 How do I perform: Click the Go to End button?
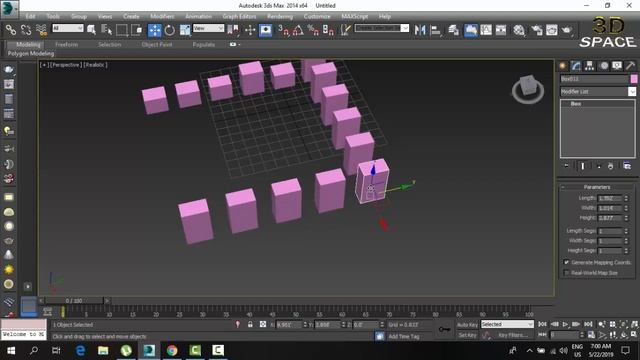[588, 324]
